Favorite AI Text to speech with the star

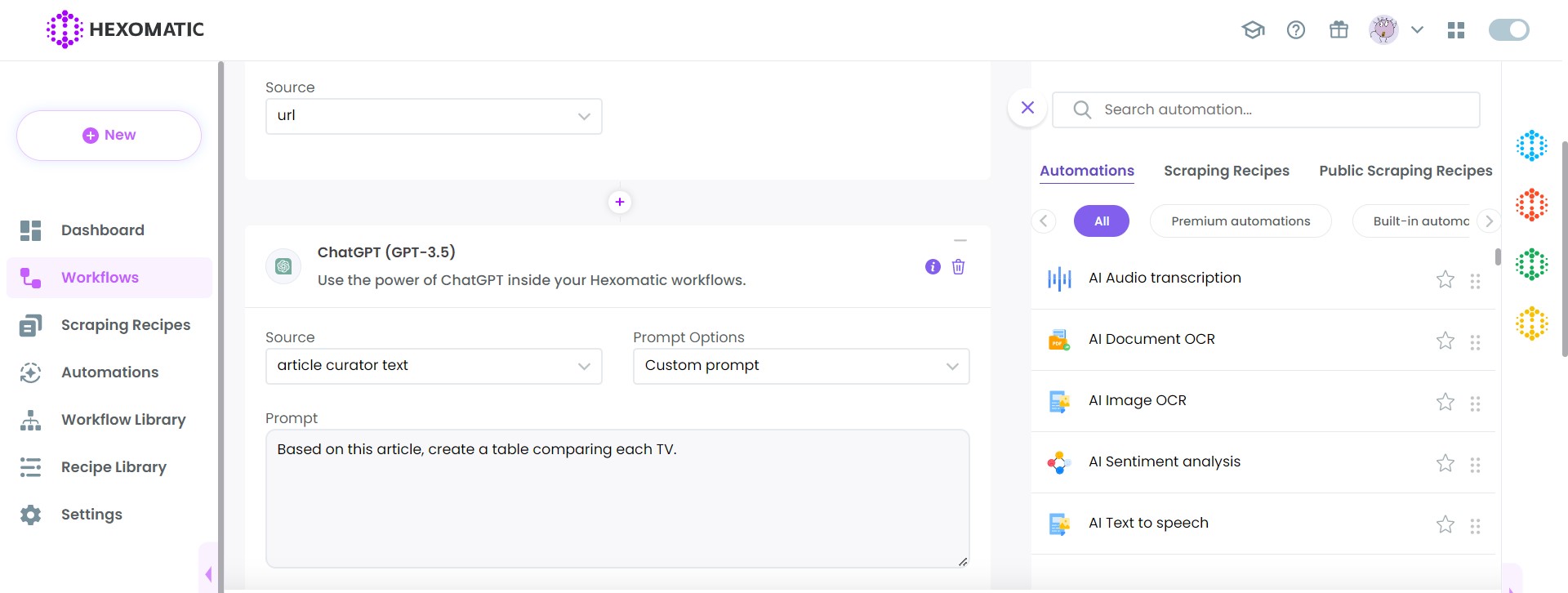(x=1445, y=524)
